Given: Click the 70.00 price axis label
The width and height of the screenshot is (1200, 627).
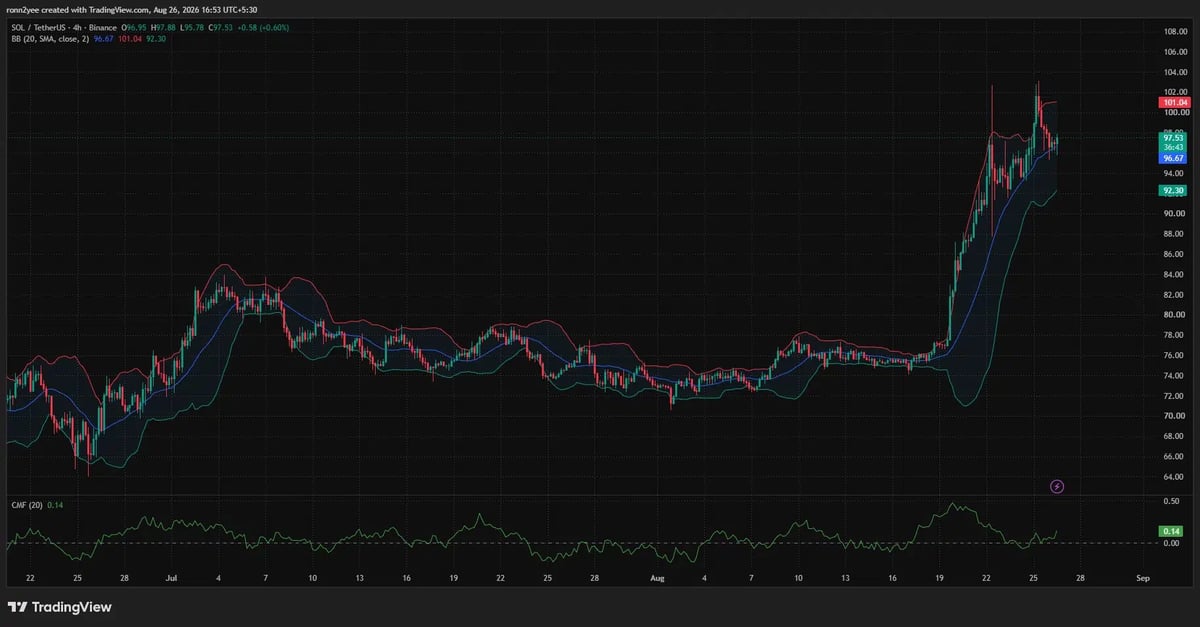Looking at the screenshot, I should click(1173, 416).
